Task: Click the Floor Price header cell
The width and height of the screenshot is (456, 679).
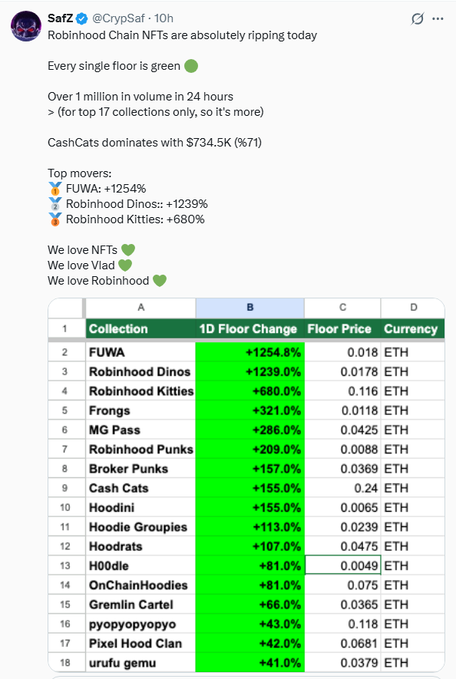Action: click(343, 329)
